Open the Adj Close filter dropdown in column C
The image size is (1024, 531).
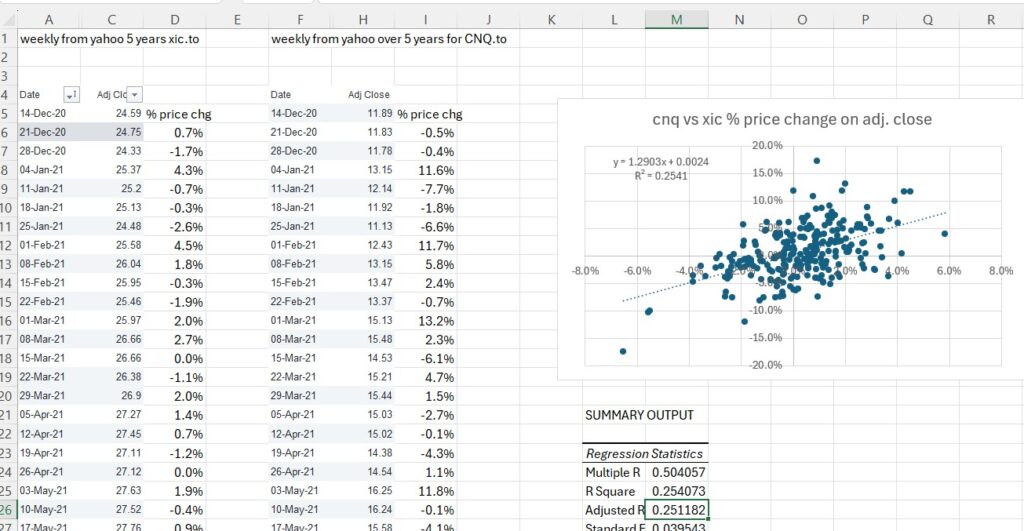tap(136, 94)
